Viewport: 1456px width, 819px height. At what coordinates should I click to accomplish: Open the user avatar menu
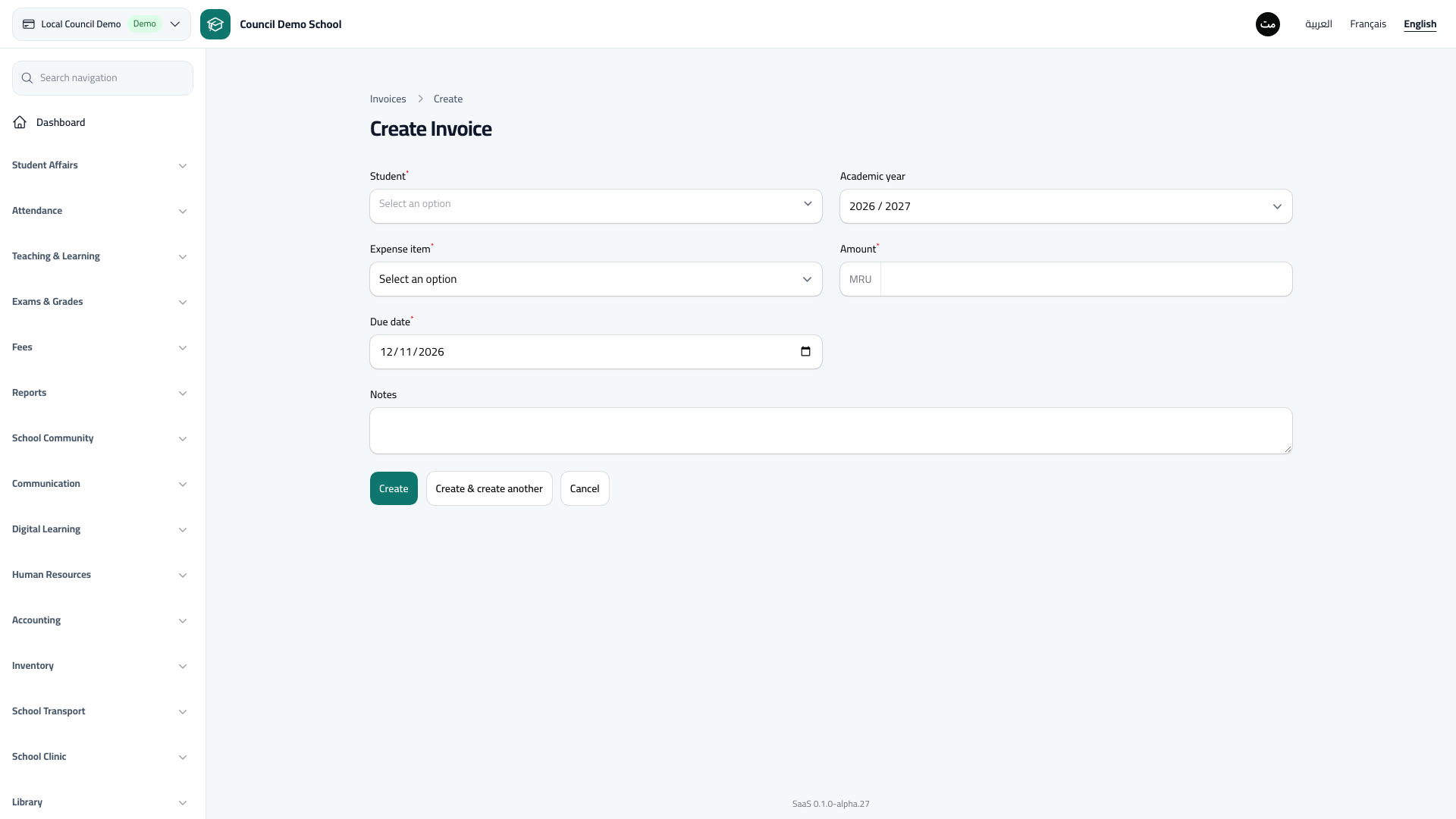(x=1268, y=24)
